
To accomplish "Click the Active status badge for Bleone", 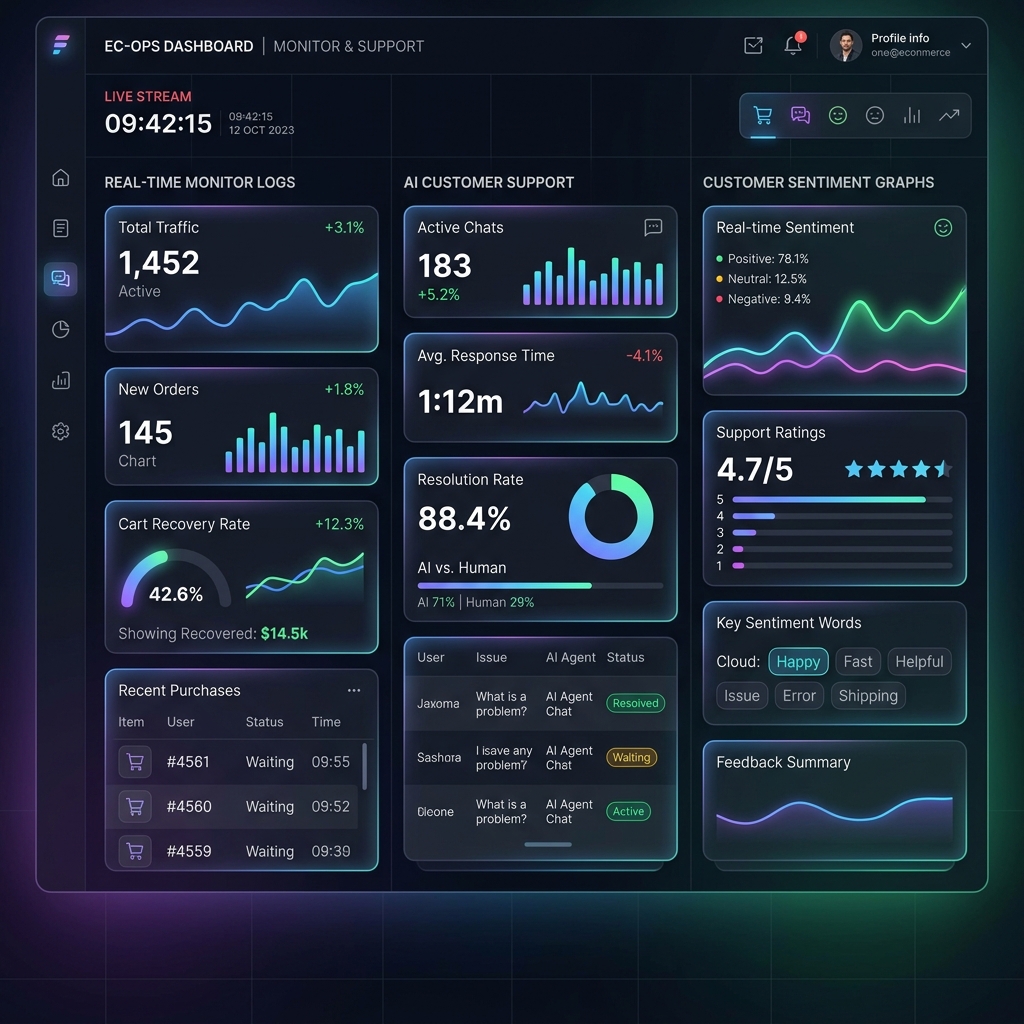I will click(628, 811).
